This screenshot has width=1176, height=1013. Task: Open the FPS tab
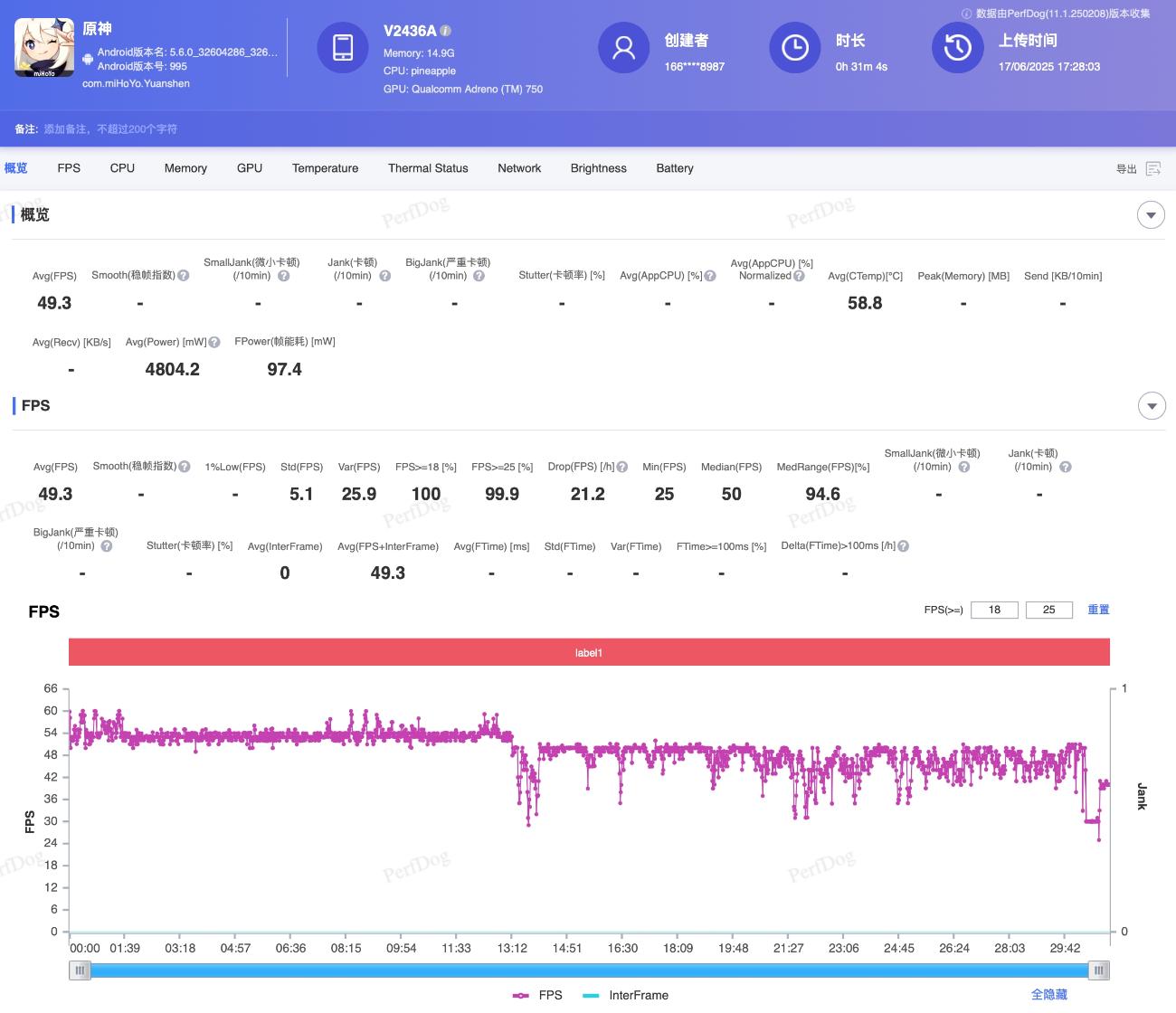point(69,168)
